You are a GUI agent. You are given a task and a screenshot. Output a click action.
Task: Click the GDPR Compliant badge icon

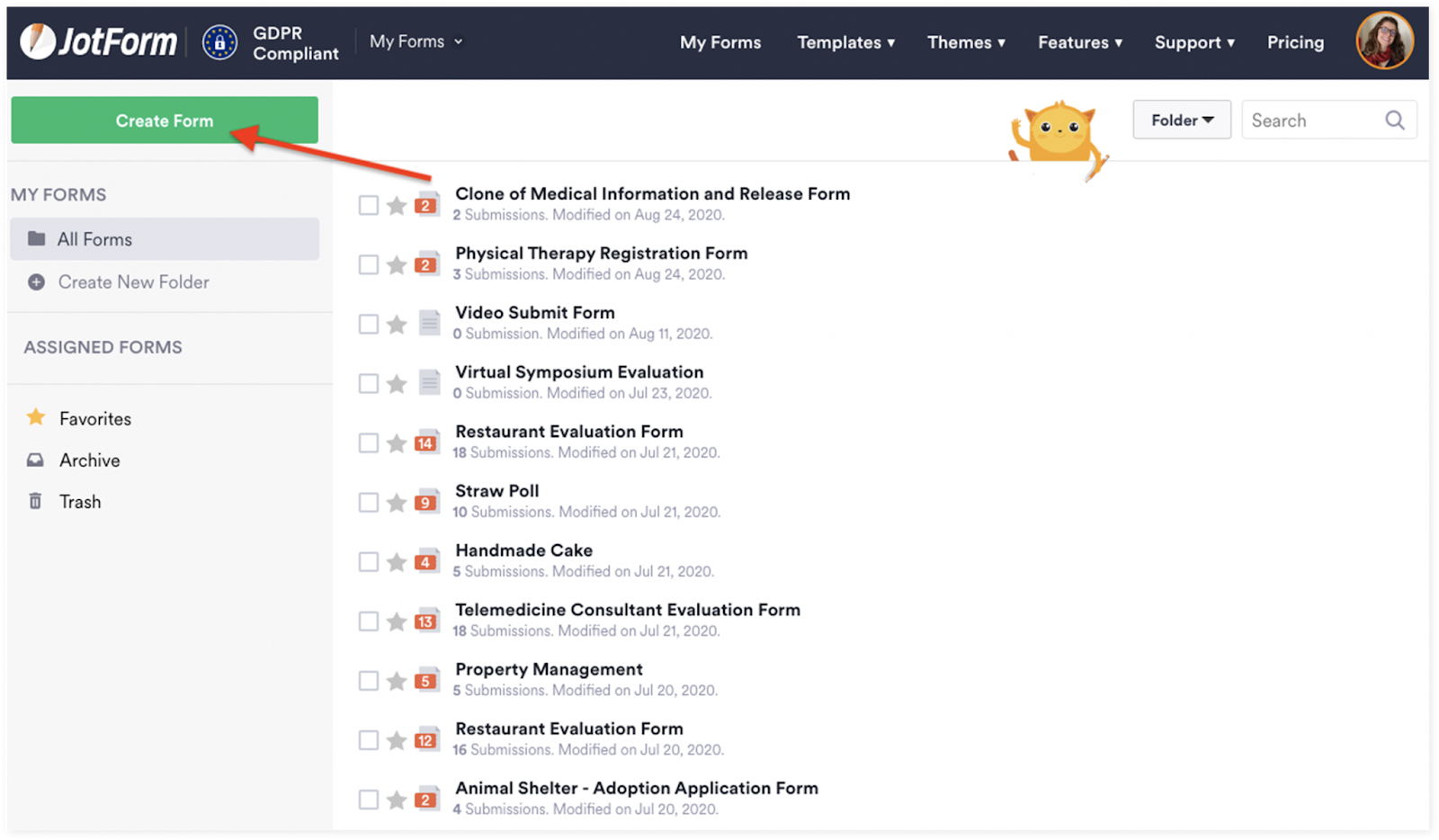tap(219, 42)
